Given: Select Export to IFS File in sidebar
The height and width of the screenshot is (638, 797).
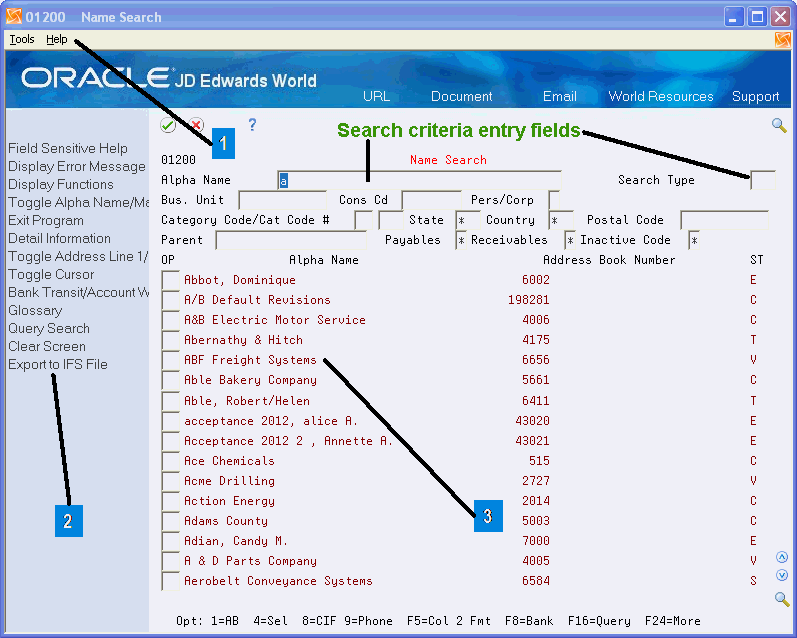Looking at the screenshot, I should (x=57, y=364).
